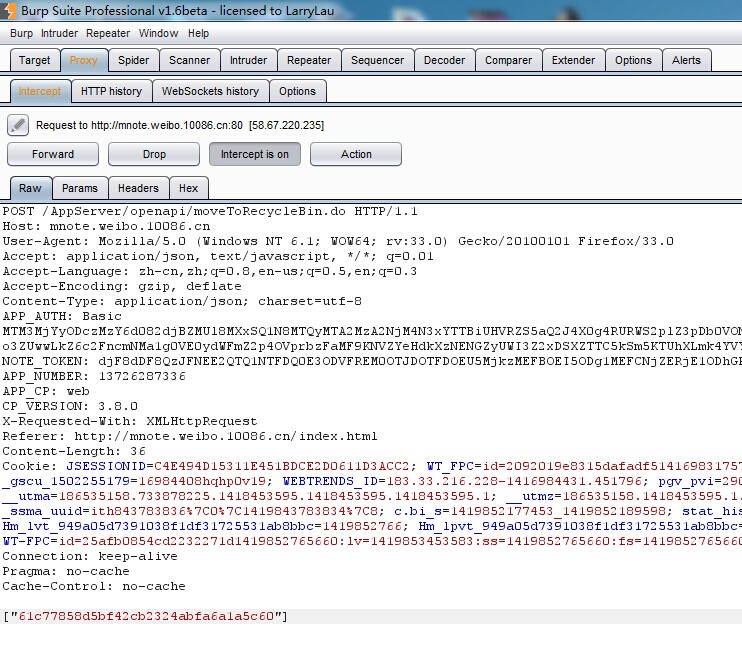Switch to the Target tab

pos(35,61)
